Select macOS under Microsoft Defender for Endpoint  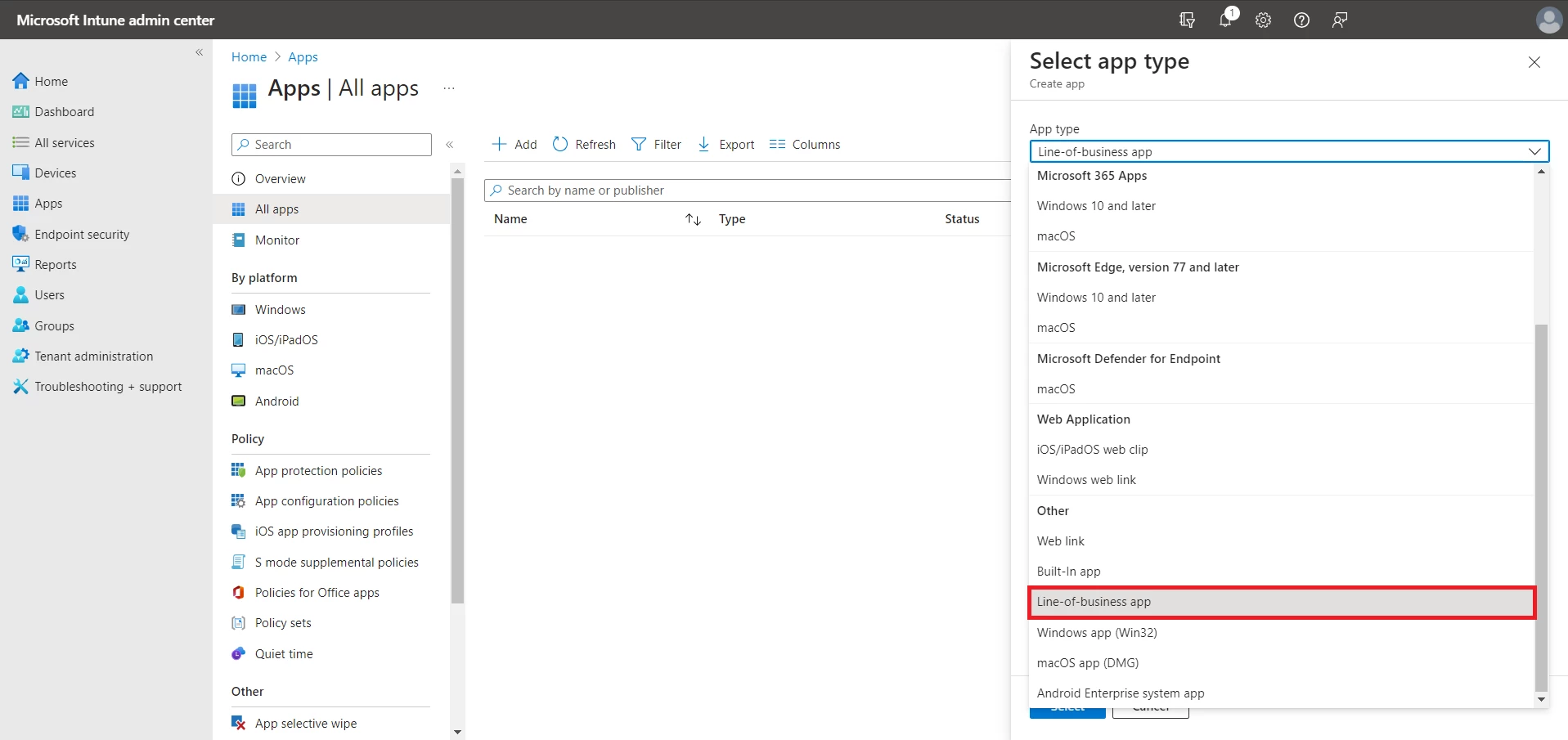(x=1282, y=389)
